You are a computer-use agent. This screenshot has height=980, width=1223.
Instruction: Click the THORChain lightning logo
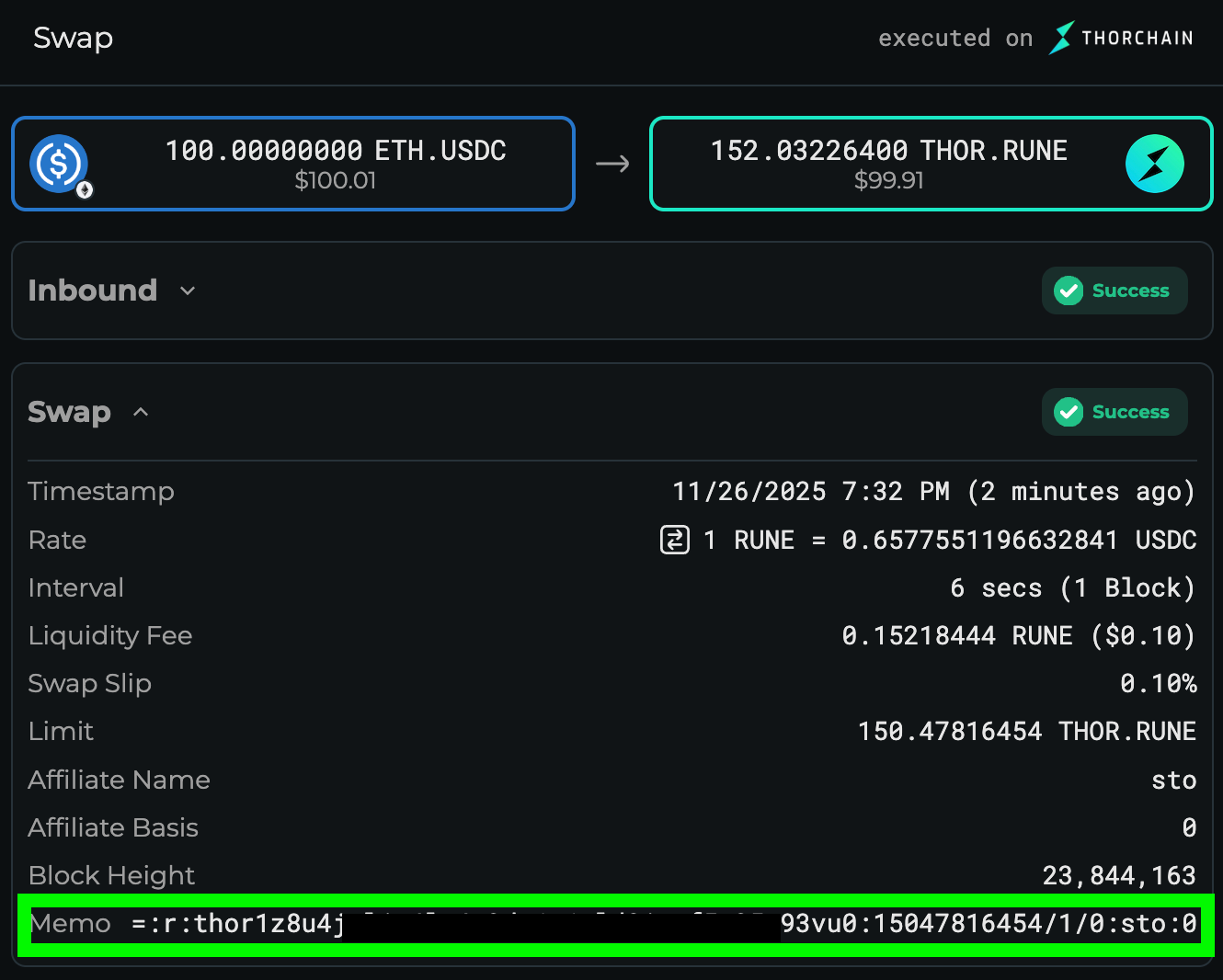1062,38
